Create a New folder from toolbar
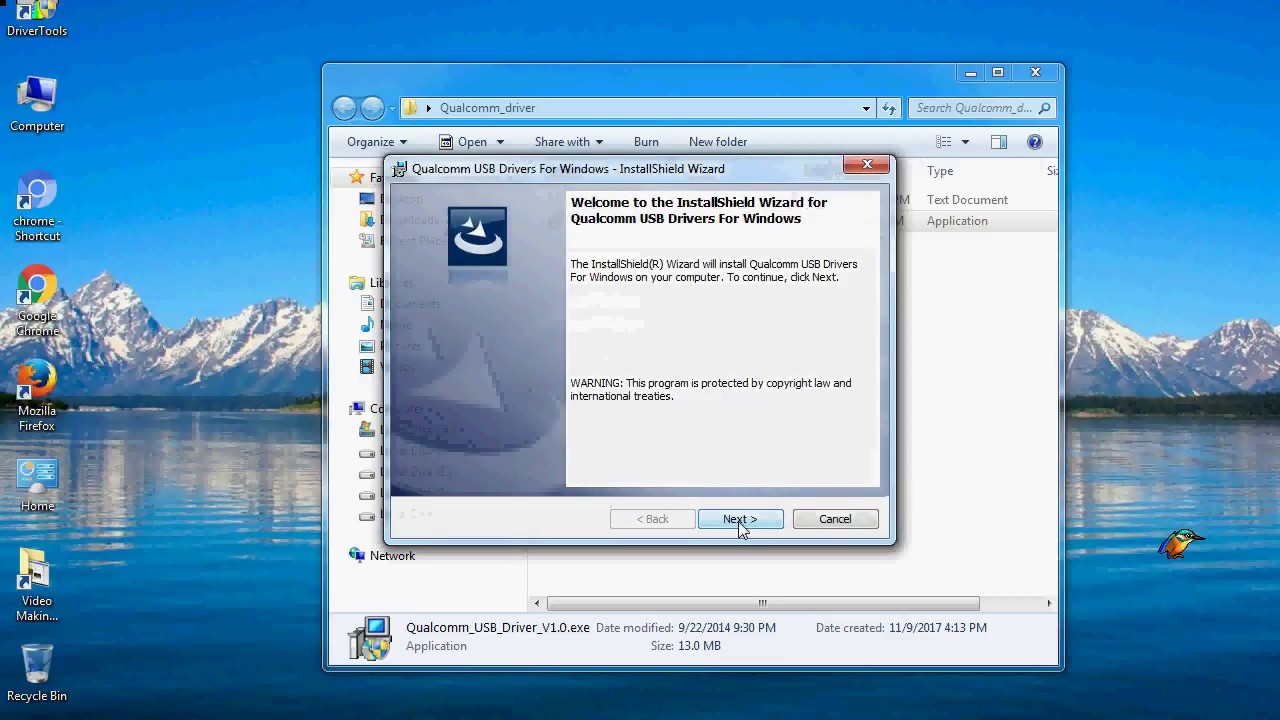Screen dimensions: 1280x720 (x=718, y=142)
